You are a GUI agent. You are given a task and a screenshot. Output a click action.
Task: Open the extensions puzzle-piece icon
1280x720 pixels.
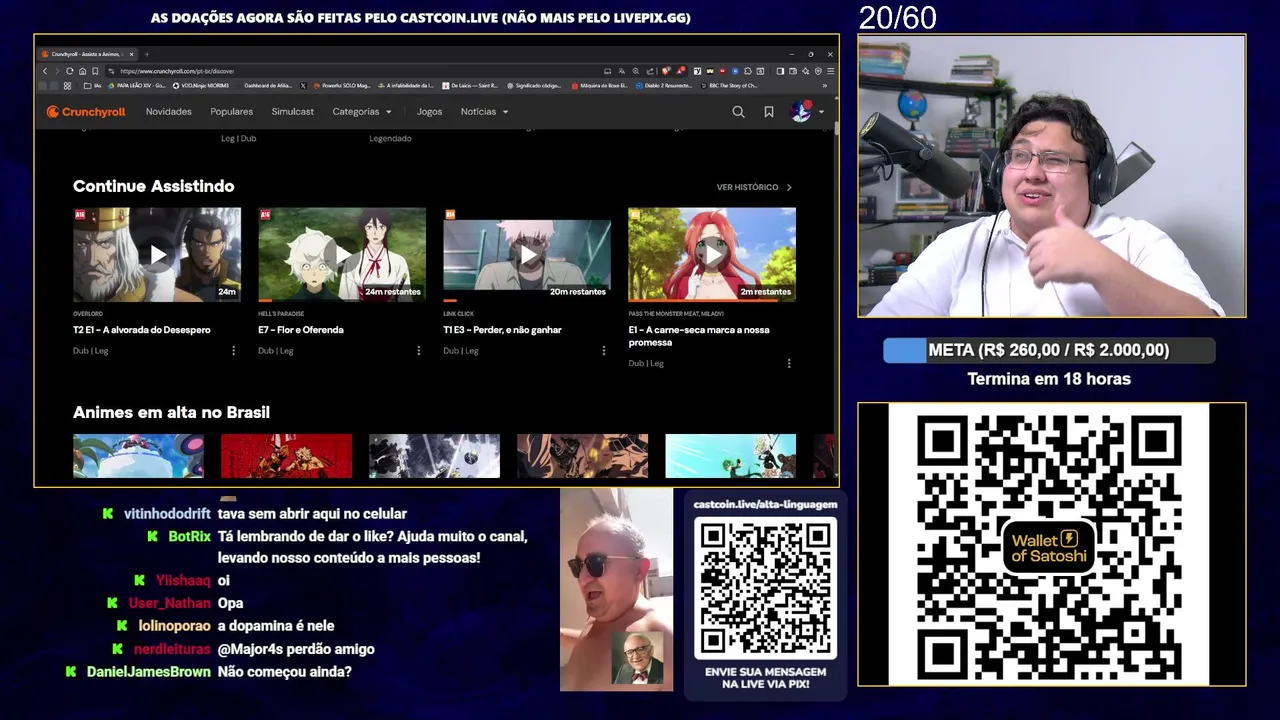point(748,71)
